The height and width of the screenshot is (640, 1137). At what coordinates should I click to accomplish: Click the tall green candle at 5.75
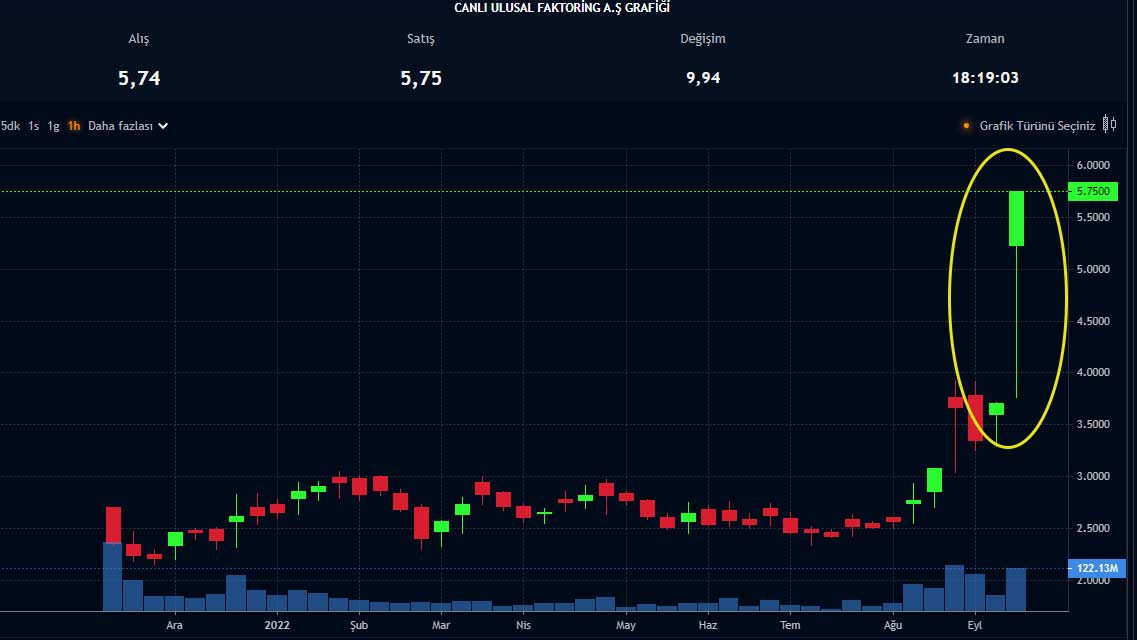coord(1017,218)
